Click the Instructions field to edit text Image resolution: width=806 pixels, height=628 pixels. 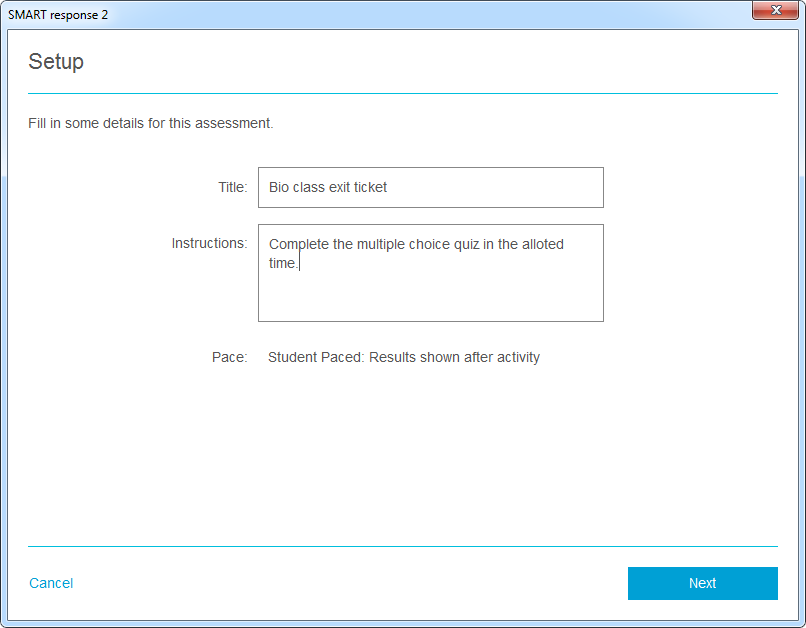click(430, 270)
